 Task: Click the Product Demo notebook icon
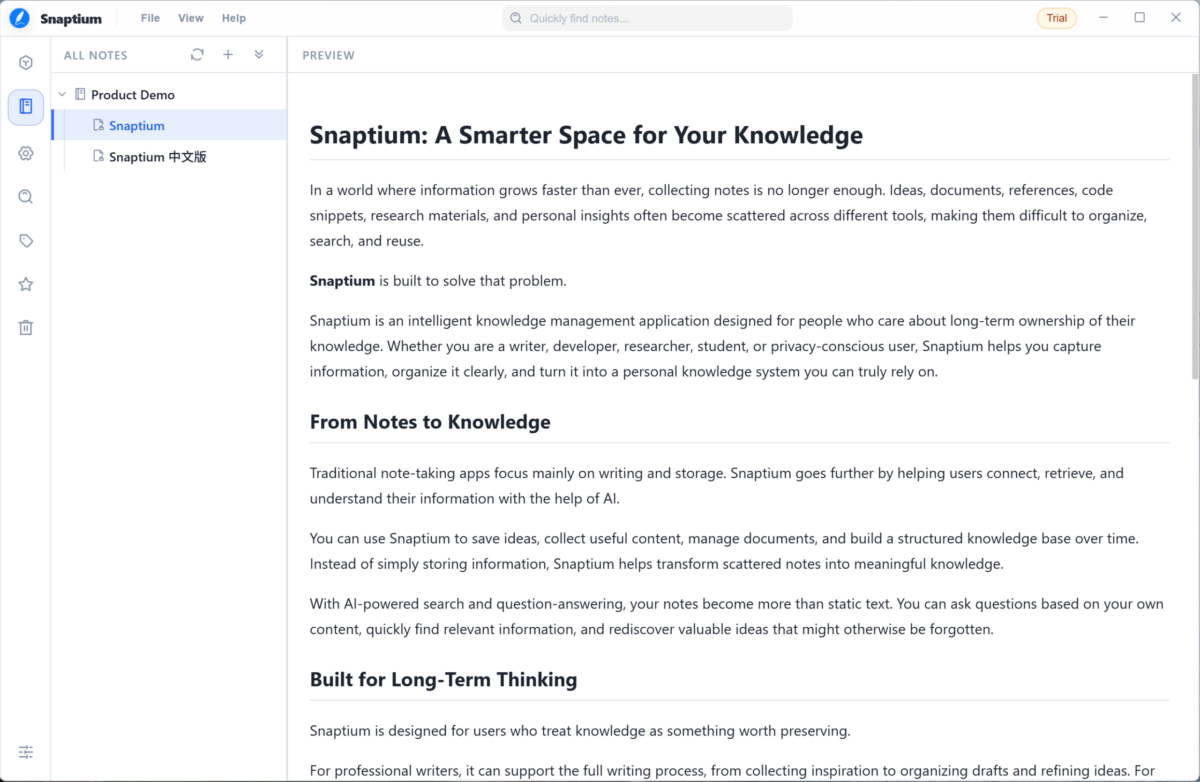80,95
